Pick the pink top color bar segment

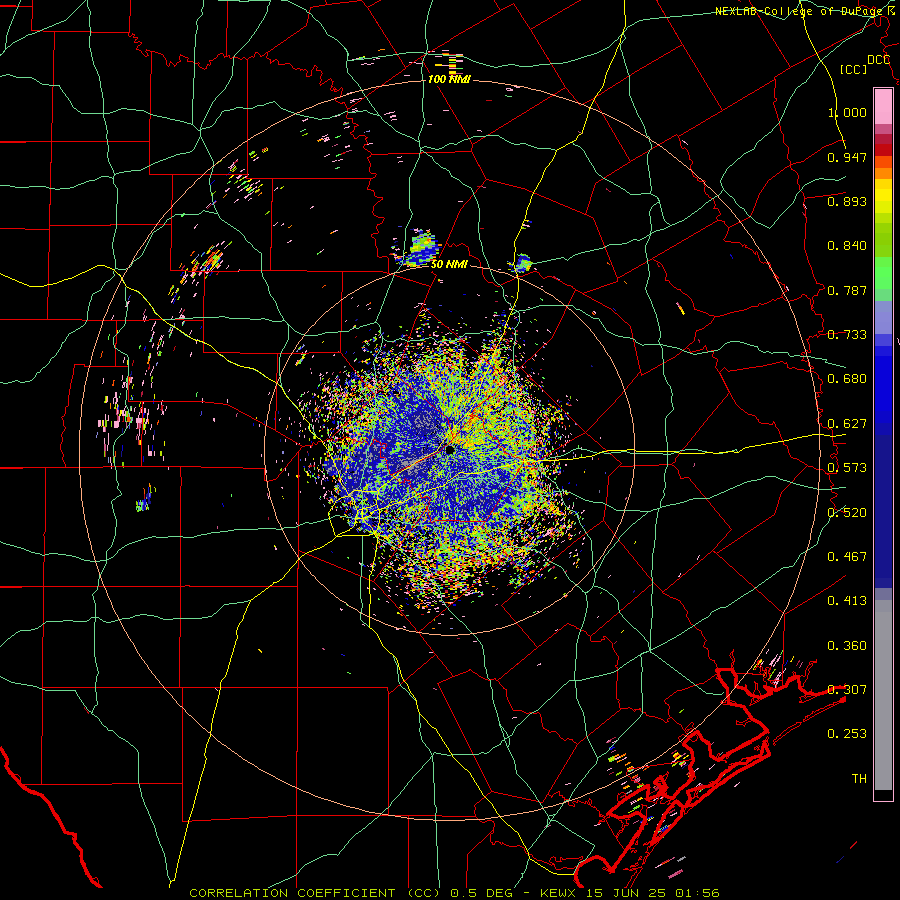point(883,106)
